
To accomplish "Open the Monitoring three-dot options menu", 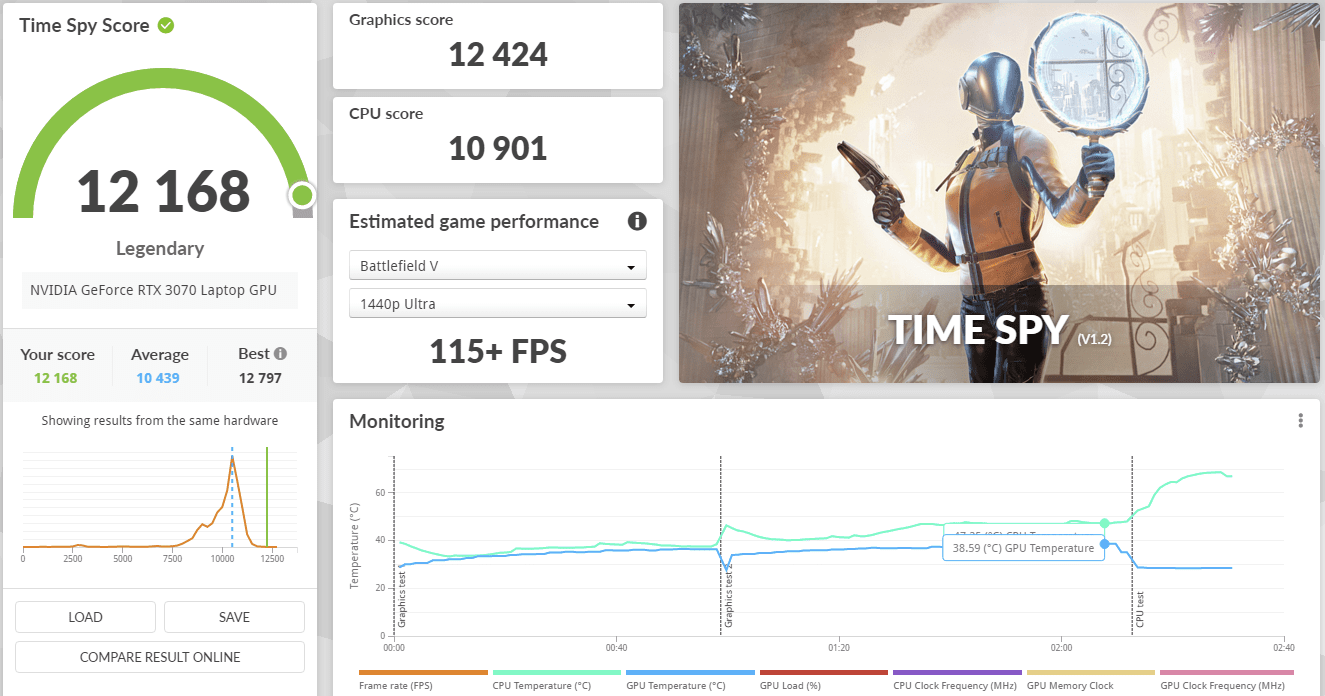I will tap(1300, 421).
